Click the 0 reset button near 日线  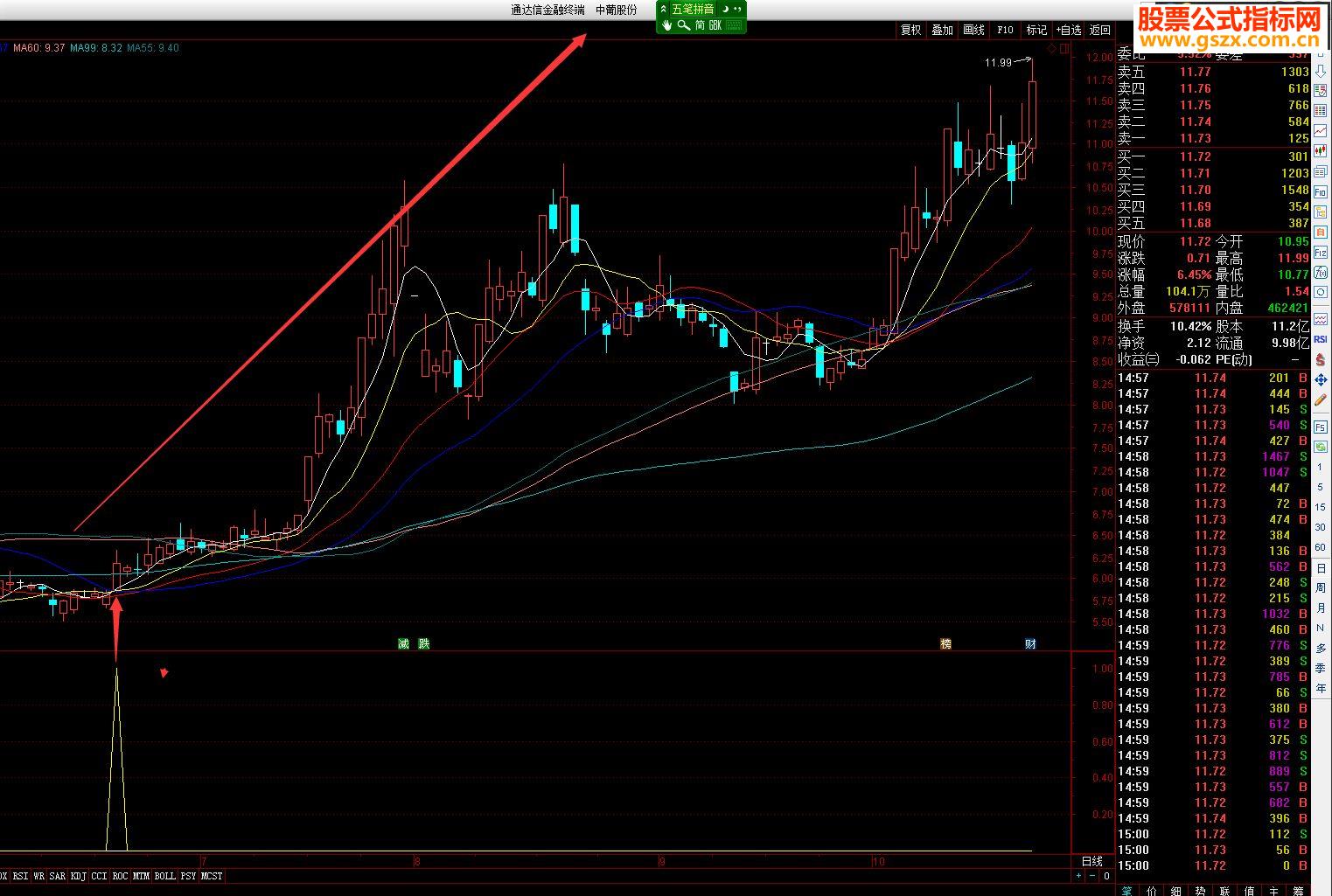(x=1106, y=875)
